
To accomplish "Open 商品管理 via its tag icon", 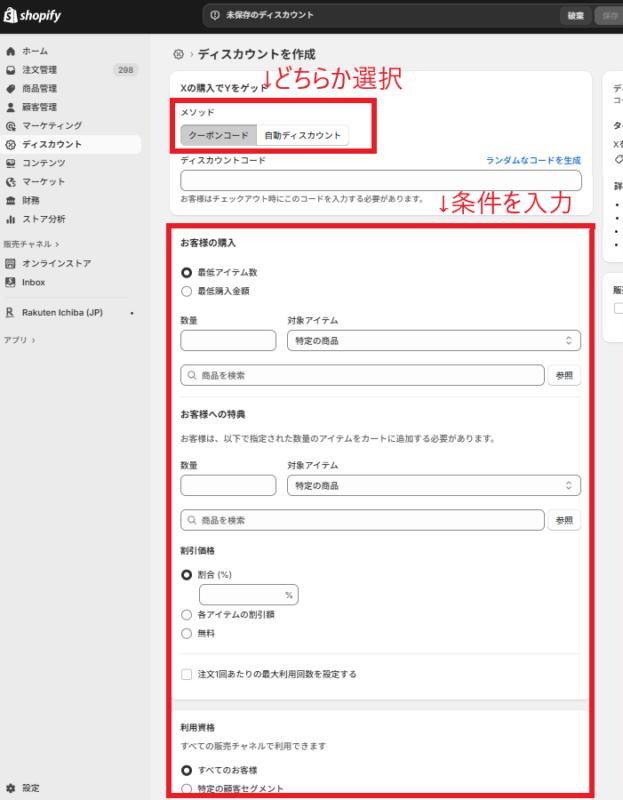I will click(10, 89).
